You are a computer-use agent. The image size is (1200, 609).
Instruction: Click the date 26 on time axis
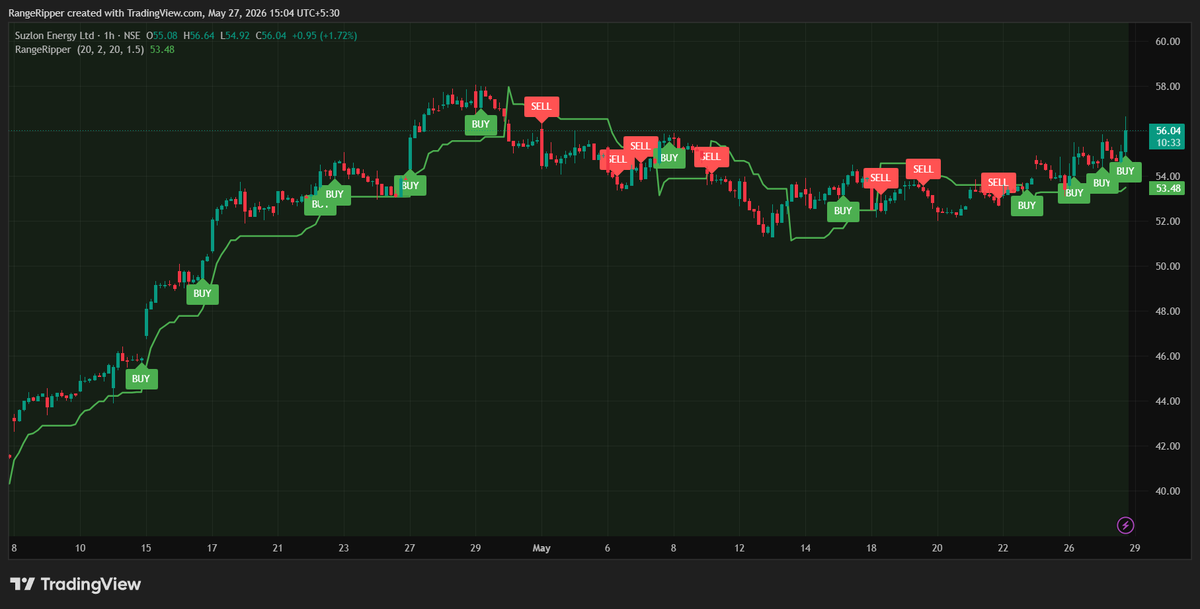pyautogui.click(x=1068, y=548)
